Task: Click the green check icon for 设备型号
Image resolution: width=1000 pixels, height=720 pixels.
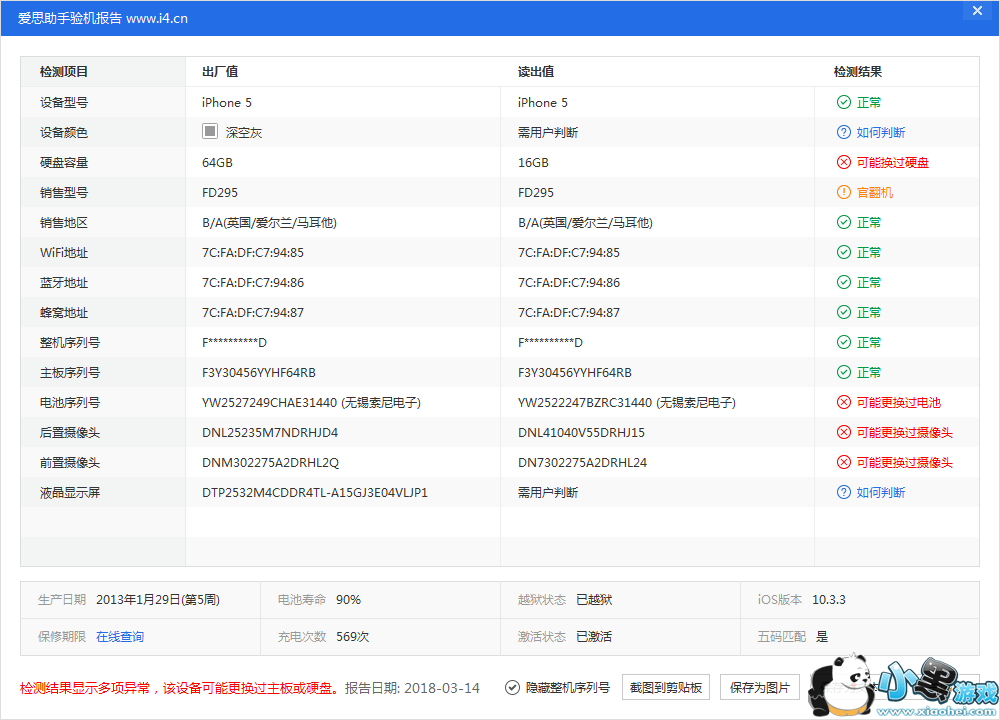Action: [844, 102]
